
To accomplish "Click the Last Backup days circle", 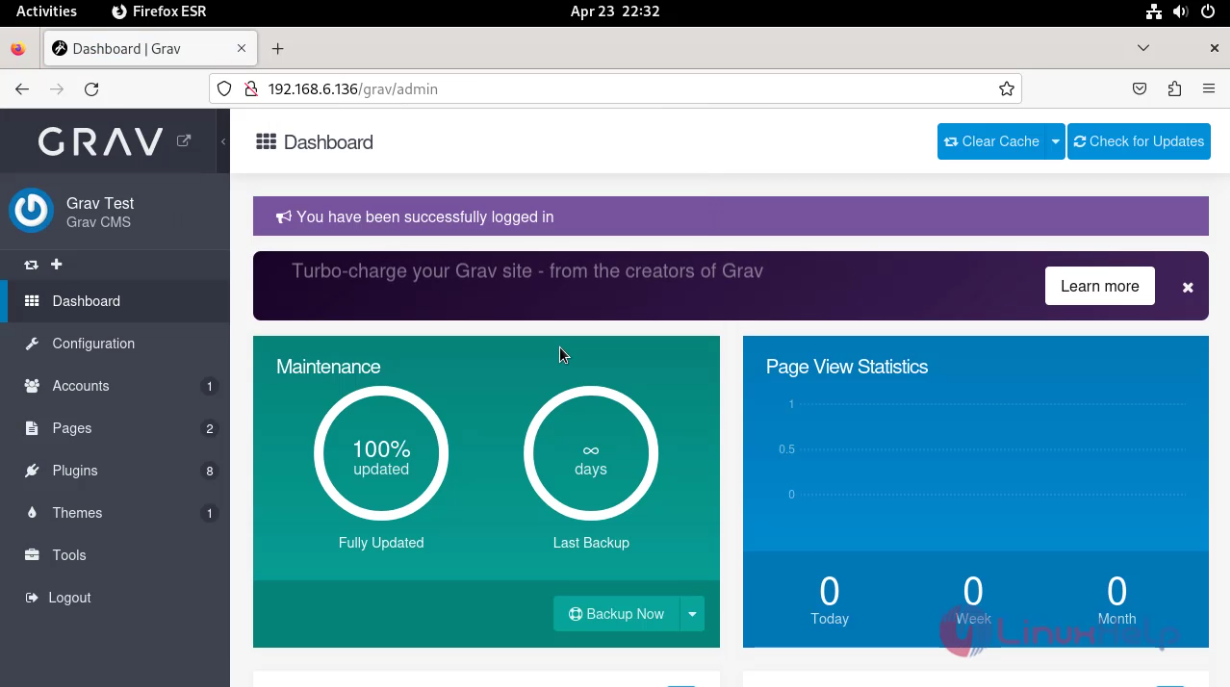I will pyautogui.click(x=591, y=454).
